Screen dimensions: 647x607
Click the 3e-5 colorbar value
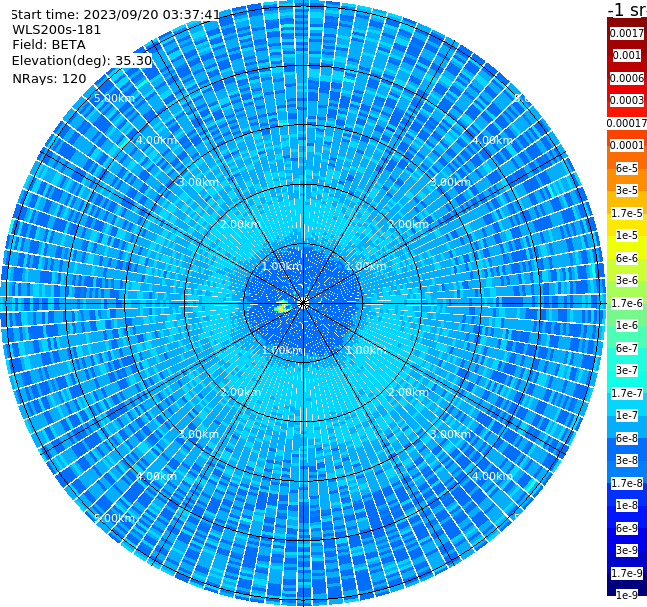coord(627,190)
